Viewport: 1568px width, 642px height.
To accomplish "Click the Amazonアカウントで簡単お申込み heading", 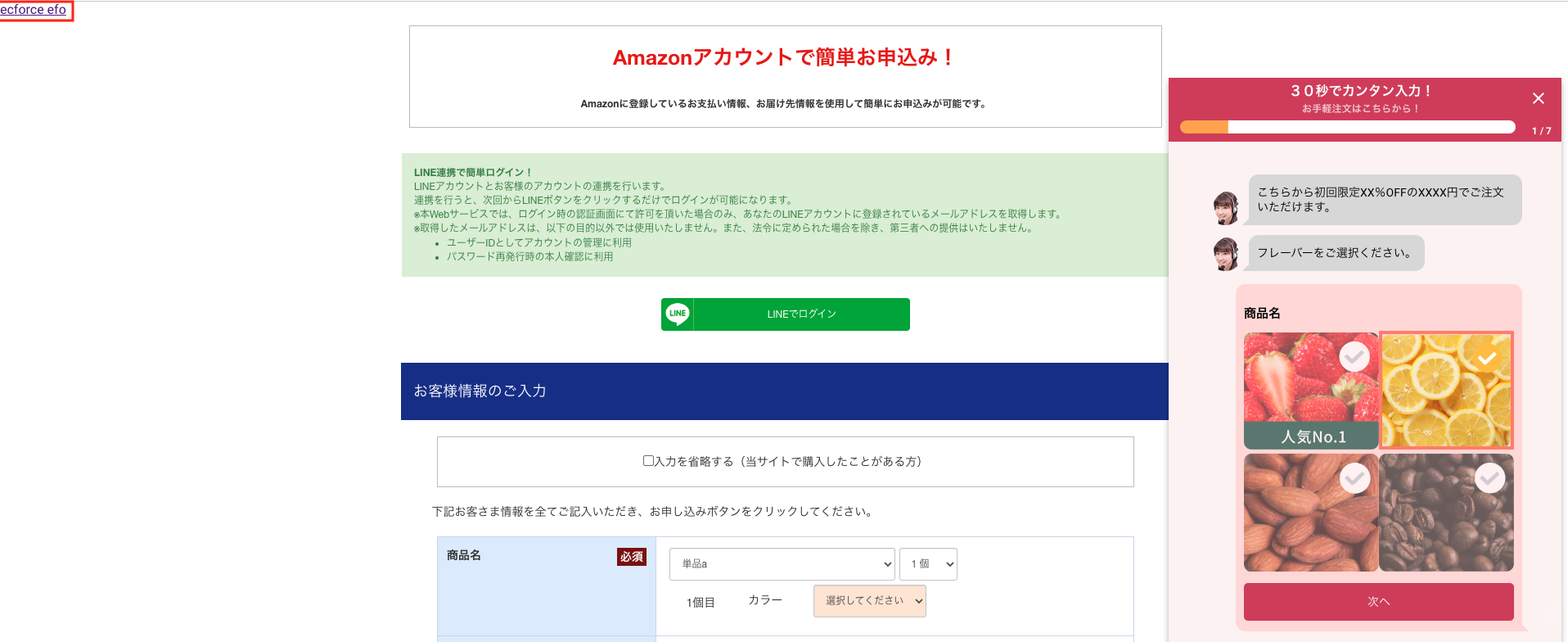I will (785, 57).
